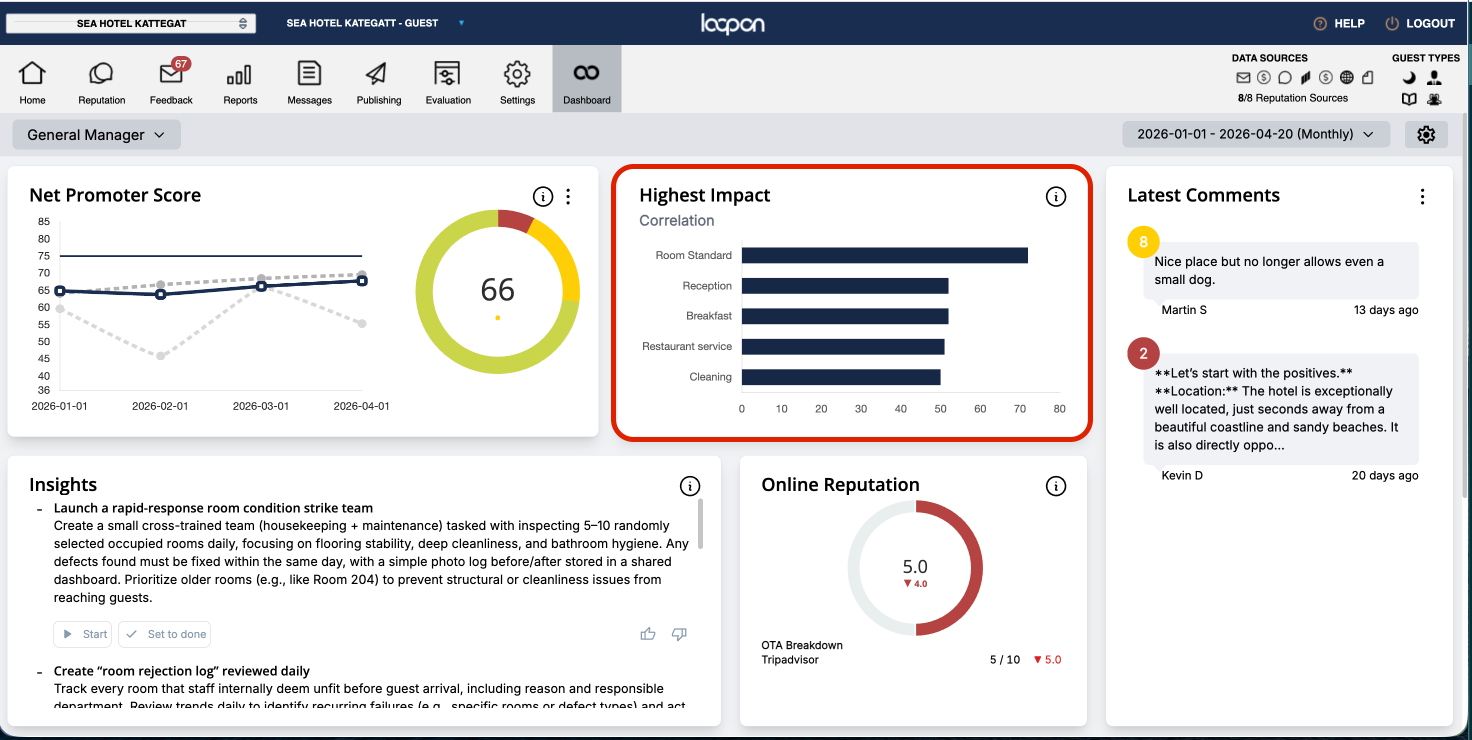Click the dashboard gear settings button
The height and width of the screenshot is (740, 1472).
coord(1426,134)
